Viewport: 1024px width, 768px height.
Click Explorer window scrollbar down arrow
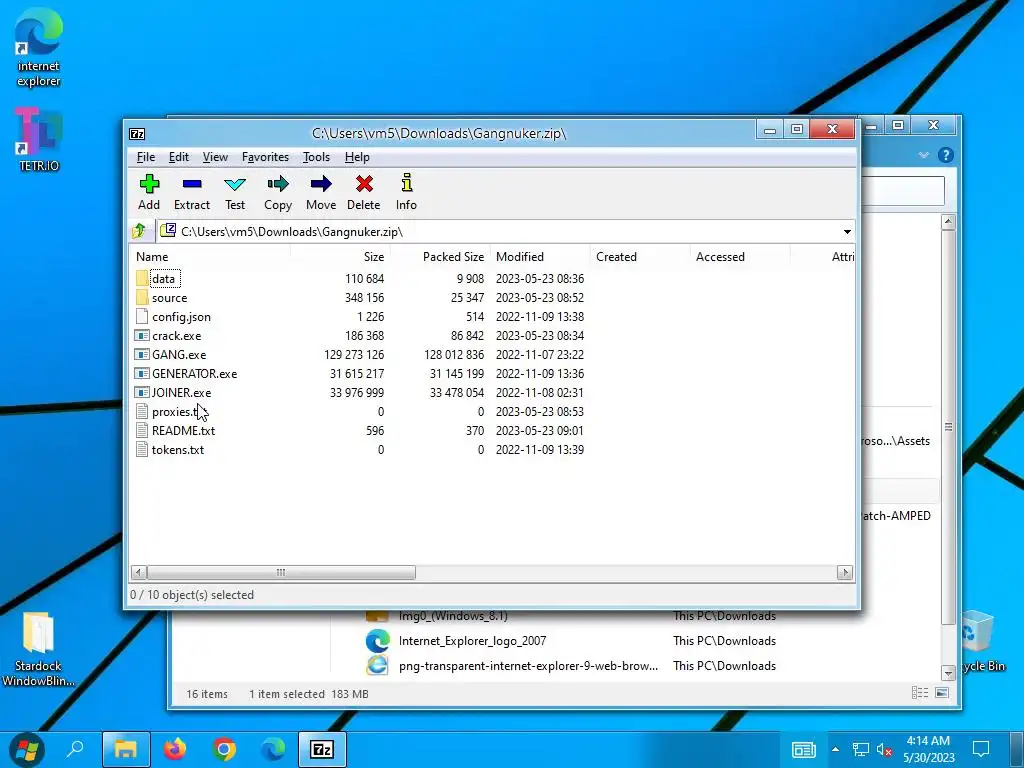pyautogui.click(x=948, y=673)
